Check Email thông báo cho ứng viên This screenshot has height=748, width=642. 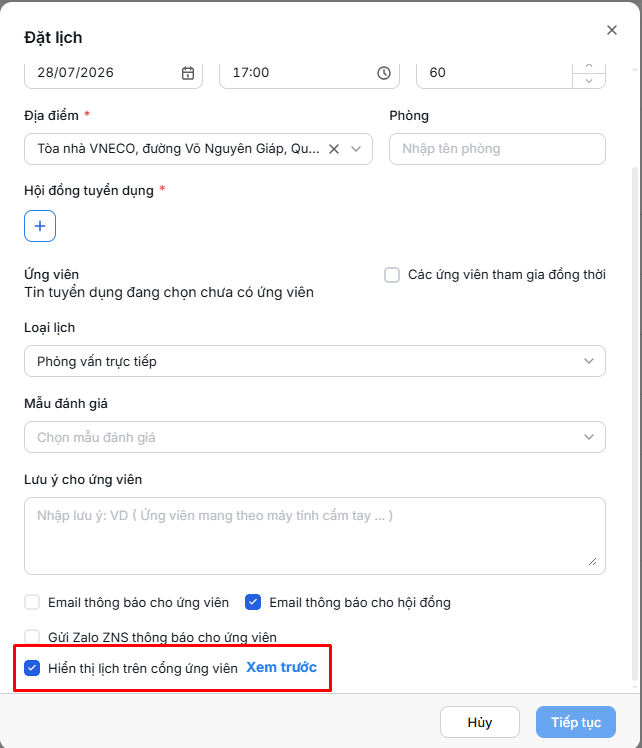point(32,602)
